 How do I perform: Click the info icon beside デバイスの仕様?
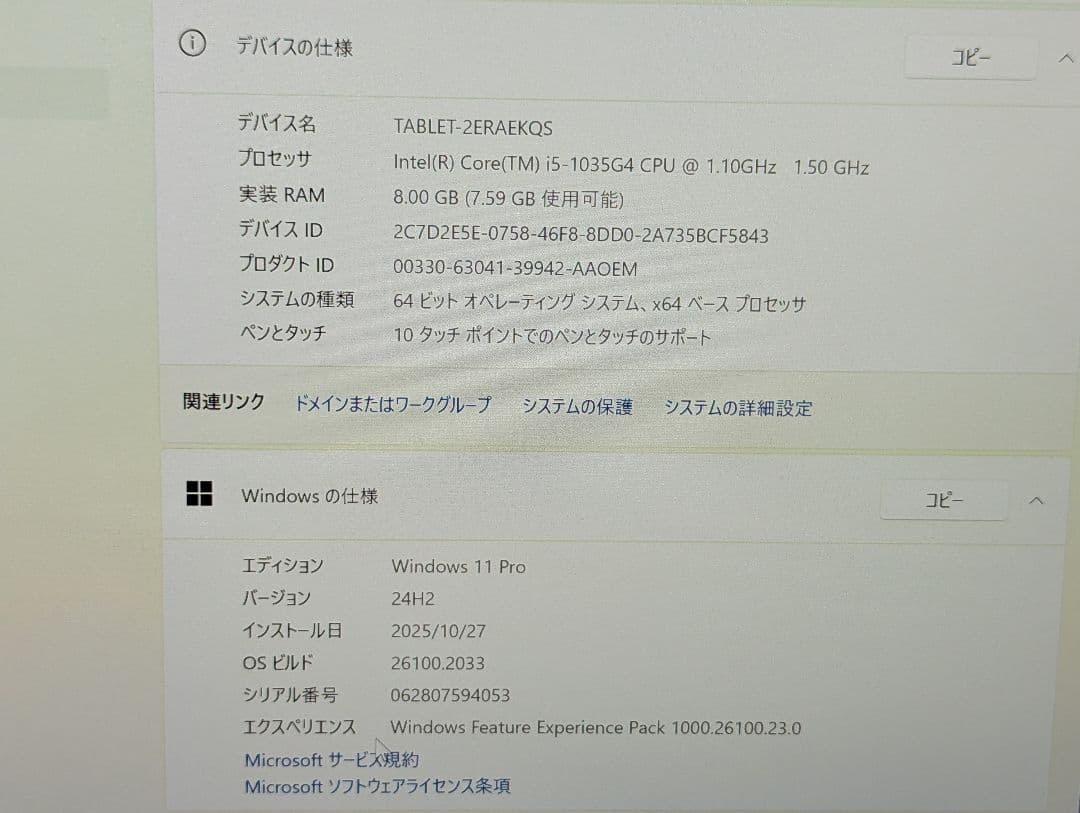coord(192,43)
